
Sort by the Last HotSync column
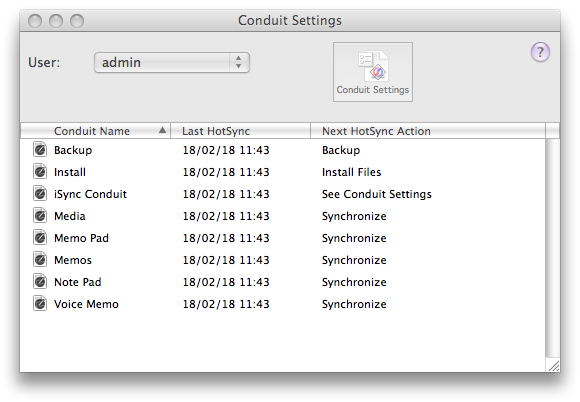click(240, 131)
